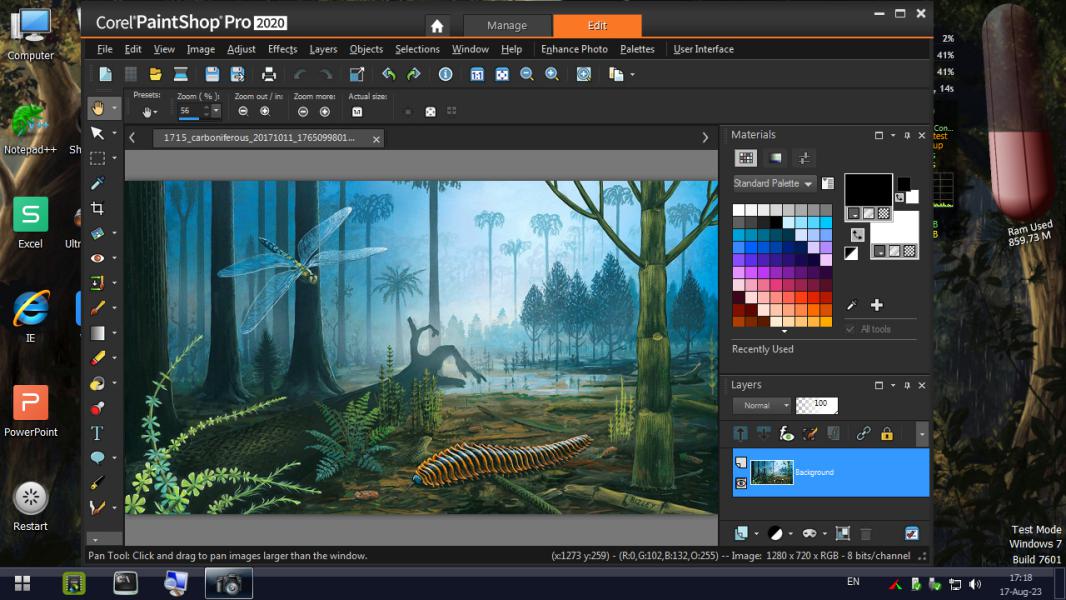Activate the Crop tool

point(98,209)
